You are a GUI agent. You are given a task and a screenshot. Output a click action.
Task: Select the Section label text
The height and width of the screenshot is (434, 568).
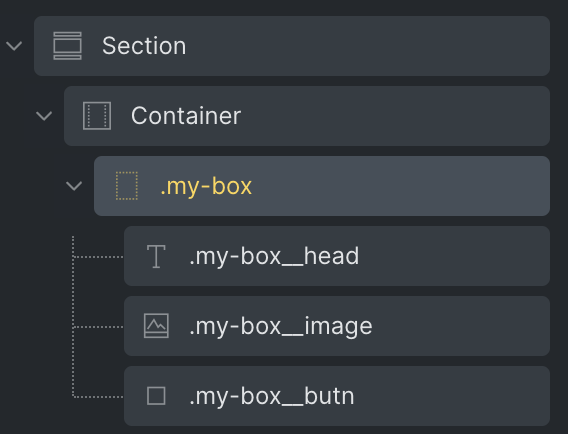click(x=144, y=46)
